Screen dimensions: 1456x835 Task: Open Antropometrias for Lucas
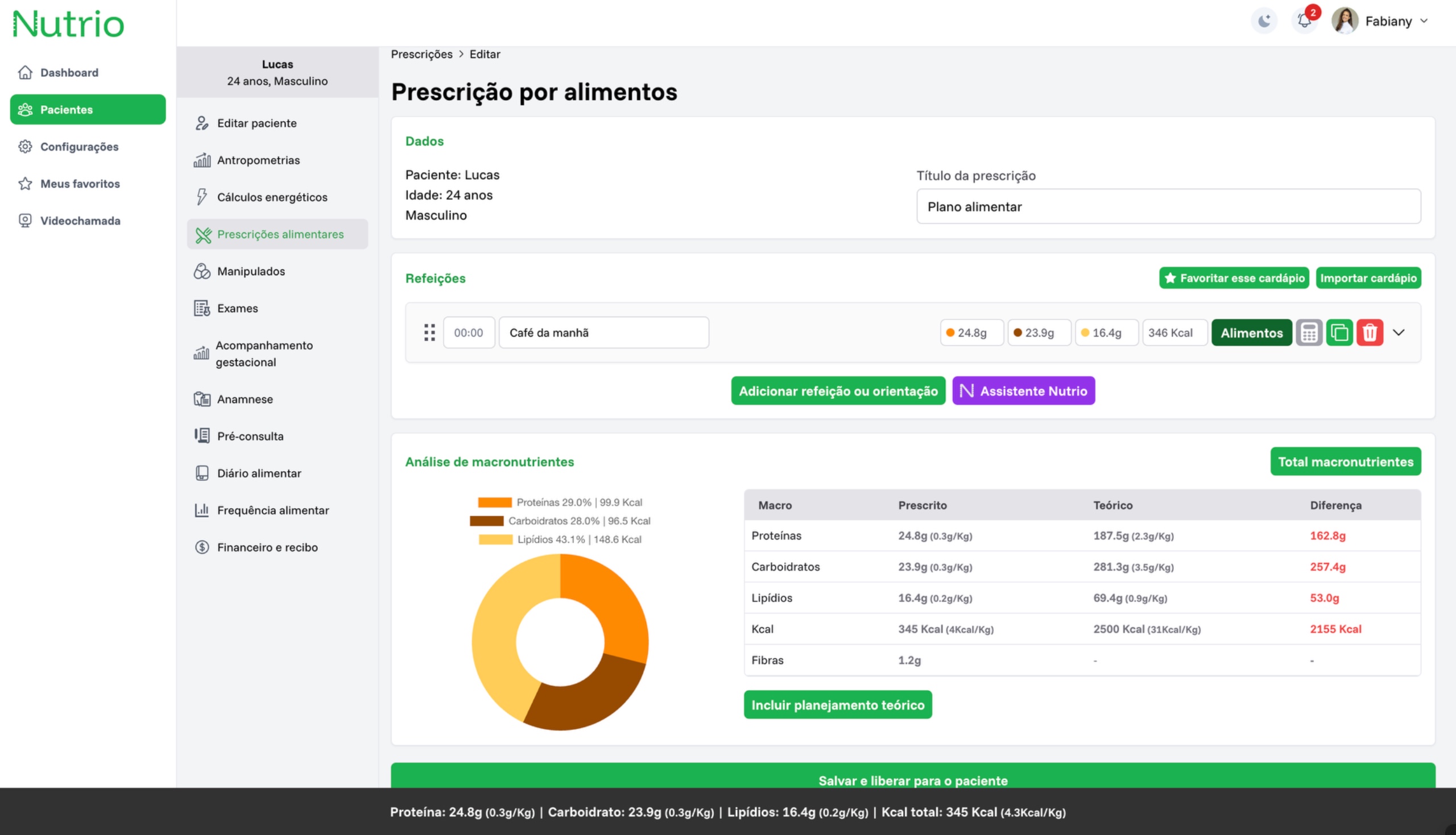coord(258,160)
